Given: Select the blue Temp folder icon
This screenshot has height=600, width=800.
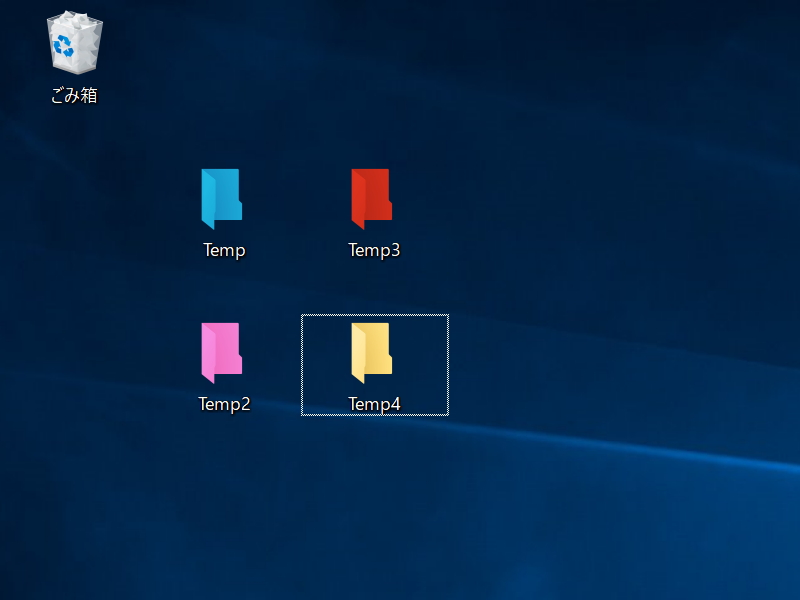Looking at the screenshot, I should [221, 198].
